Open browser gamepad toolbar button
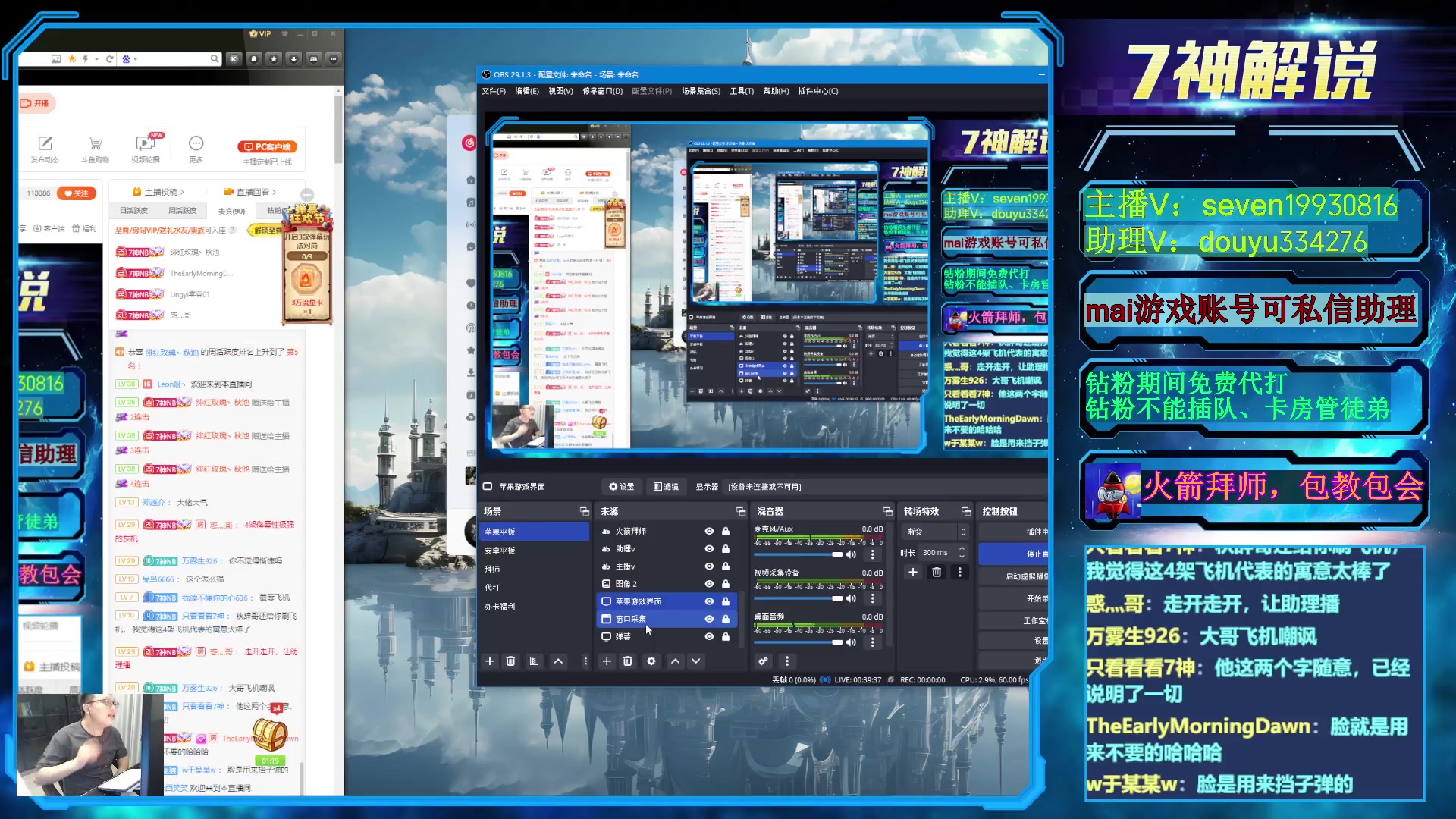The image size is (1456, 819). [313, 58]
